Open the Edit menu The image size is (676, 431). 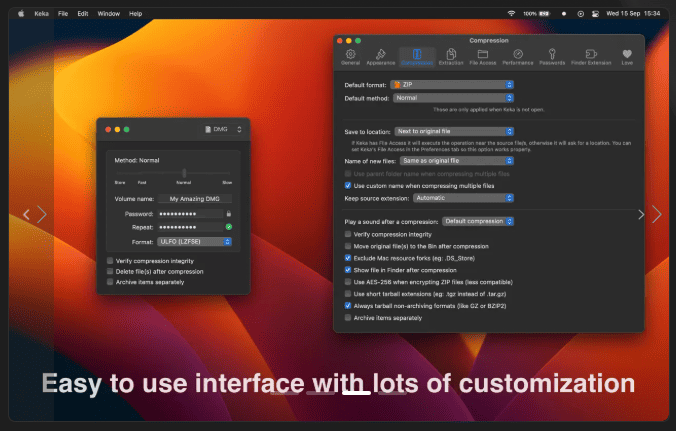pos(83,13)
